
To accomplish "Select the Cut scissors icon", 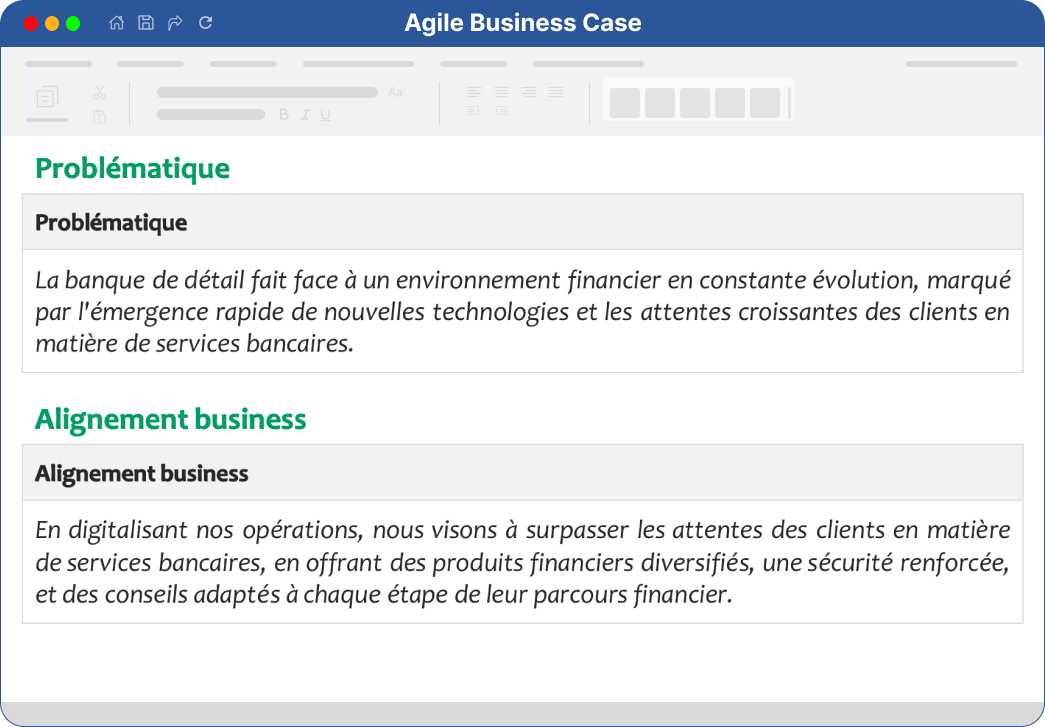I will [x=99, y=93].
